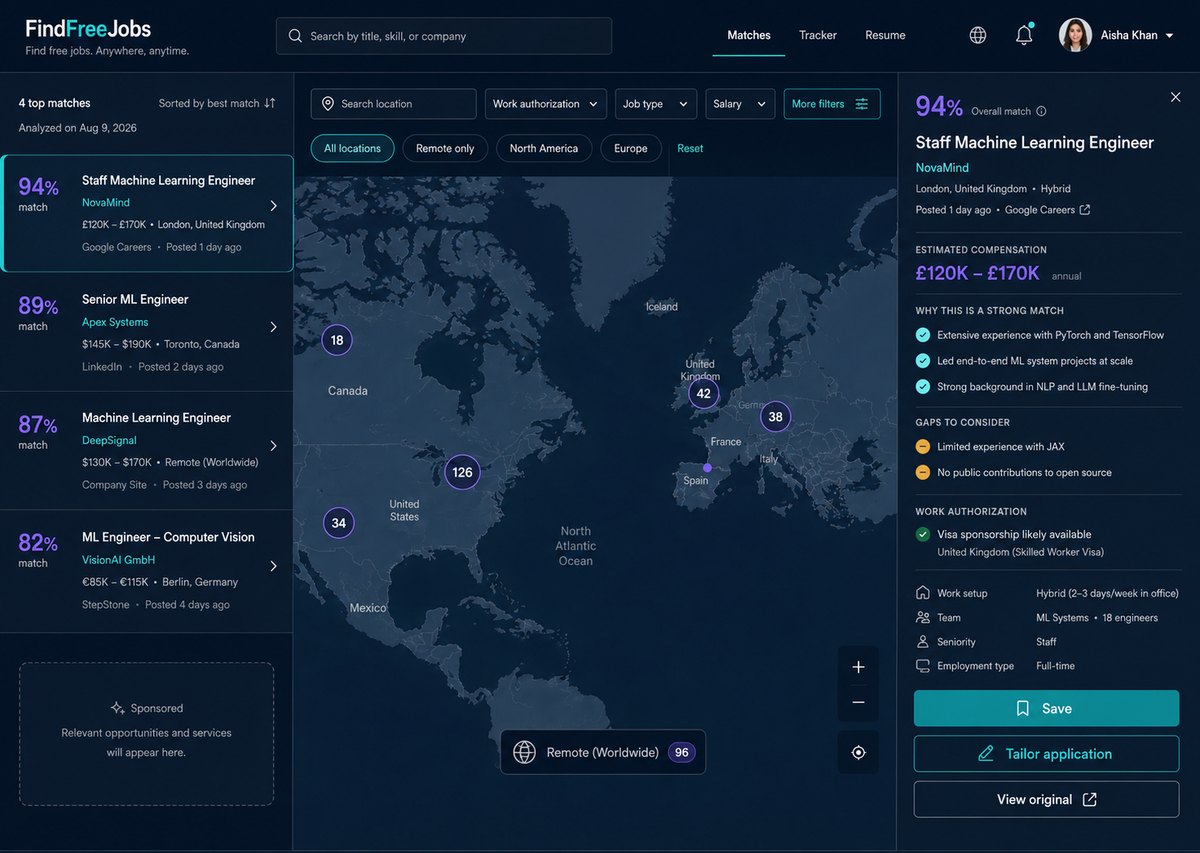The width and height of the screenshot is (1200, 853).
Task: Open the Apex Systems company link
Action: (115, 322)
